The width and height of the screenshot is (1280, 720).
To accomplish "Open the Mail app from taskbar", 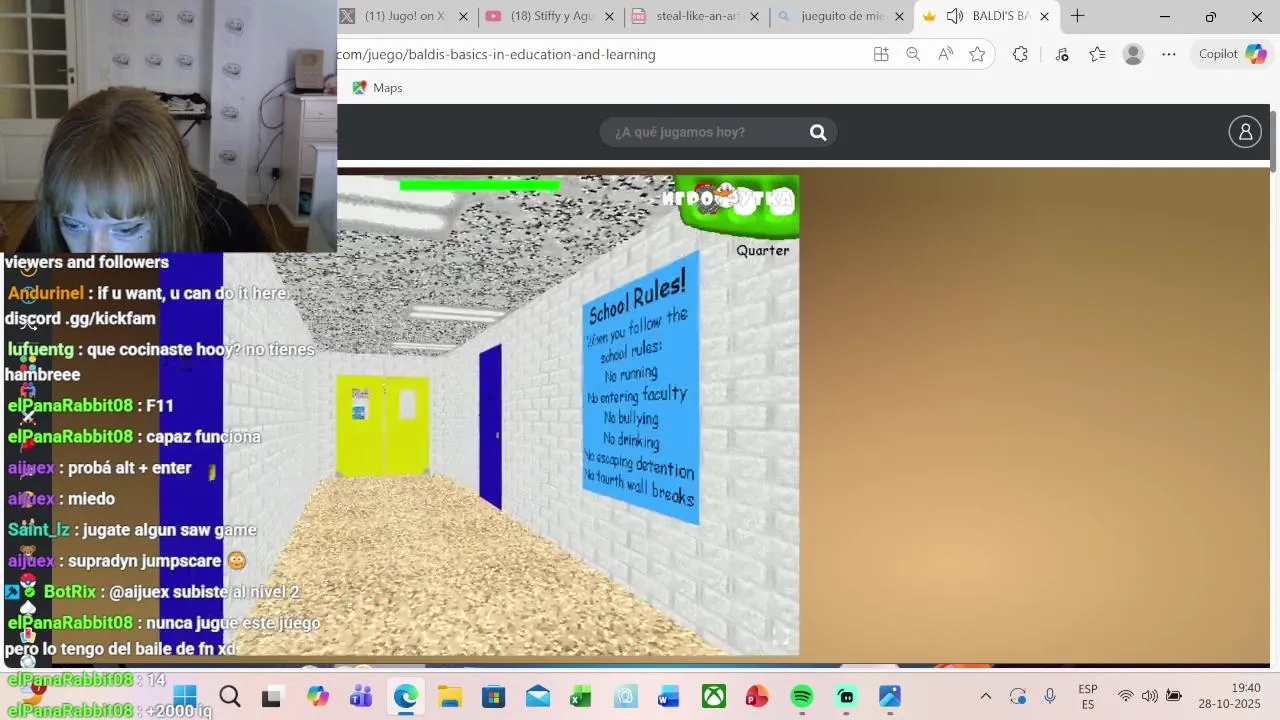I will point(537,696).
